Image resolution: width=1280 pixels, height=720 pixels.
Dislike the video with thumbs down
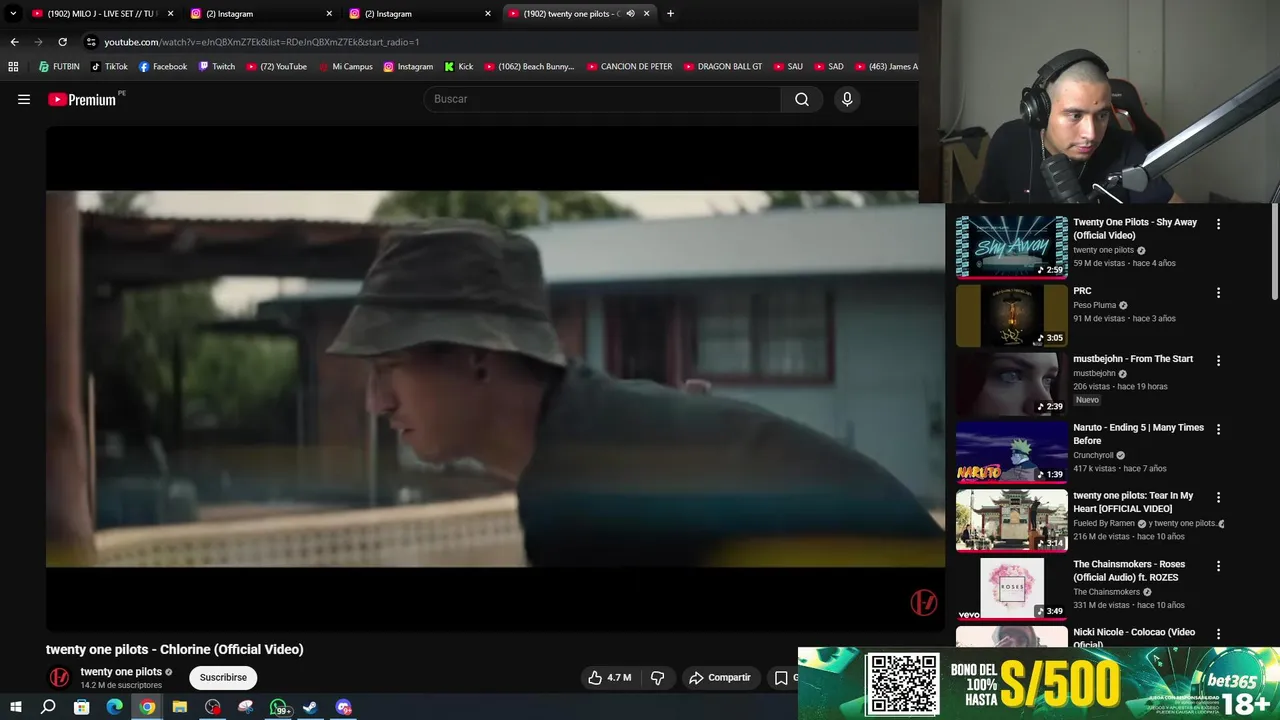[x=658, y=677]
